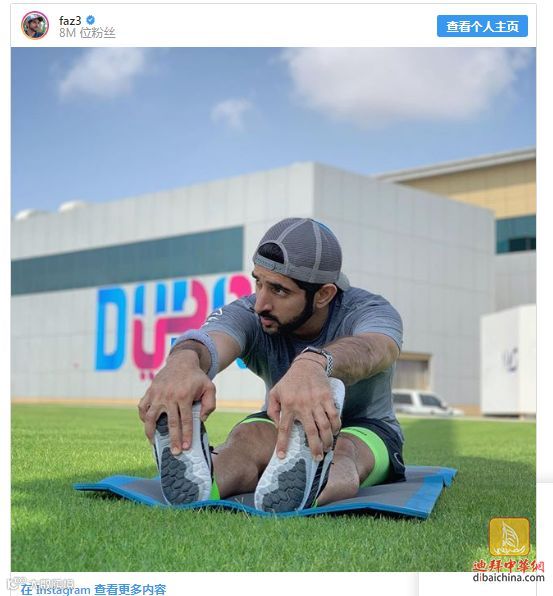Viewport: 553px width, 596px height.
Task: Open the faz3 username link
Action: pos(70,20)
